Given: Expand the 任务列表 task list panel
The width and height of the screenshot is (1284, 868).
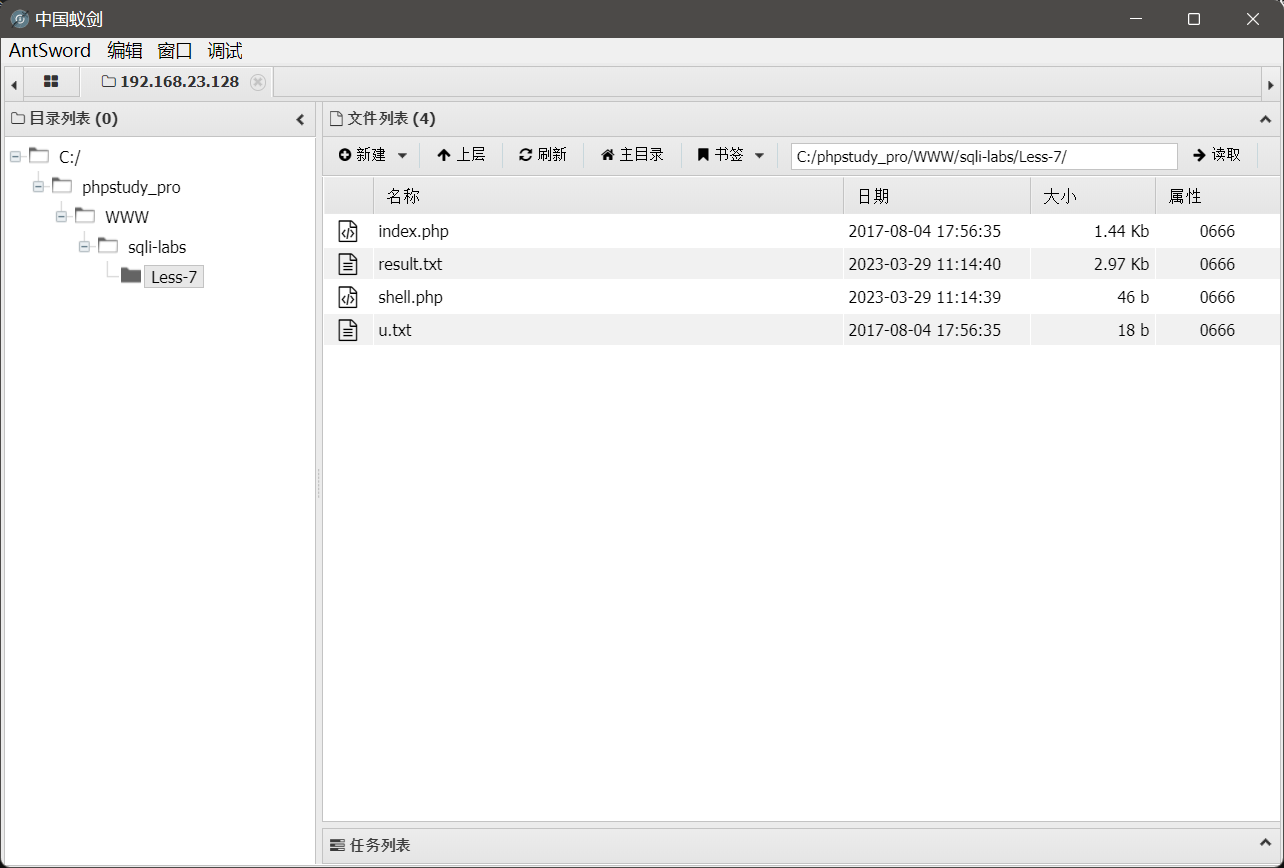Looking at the screenshot, I should (x=1265, y=845).
